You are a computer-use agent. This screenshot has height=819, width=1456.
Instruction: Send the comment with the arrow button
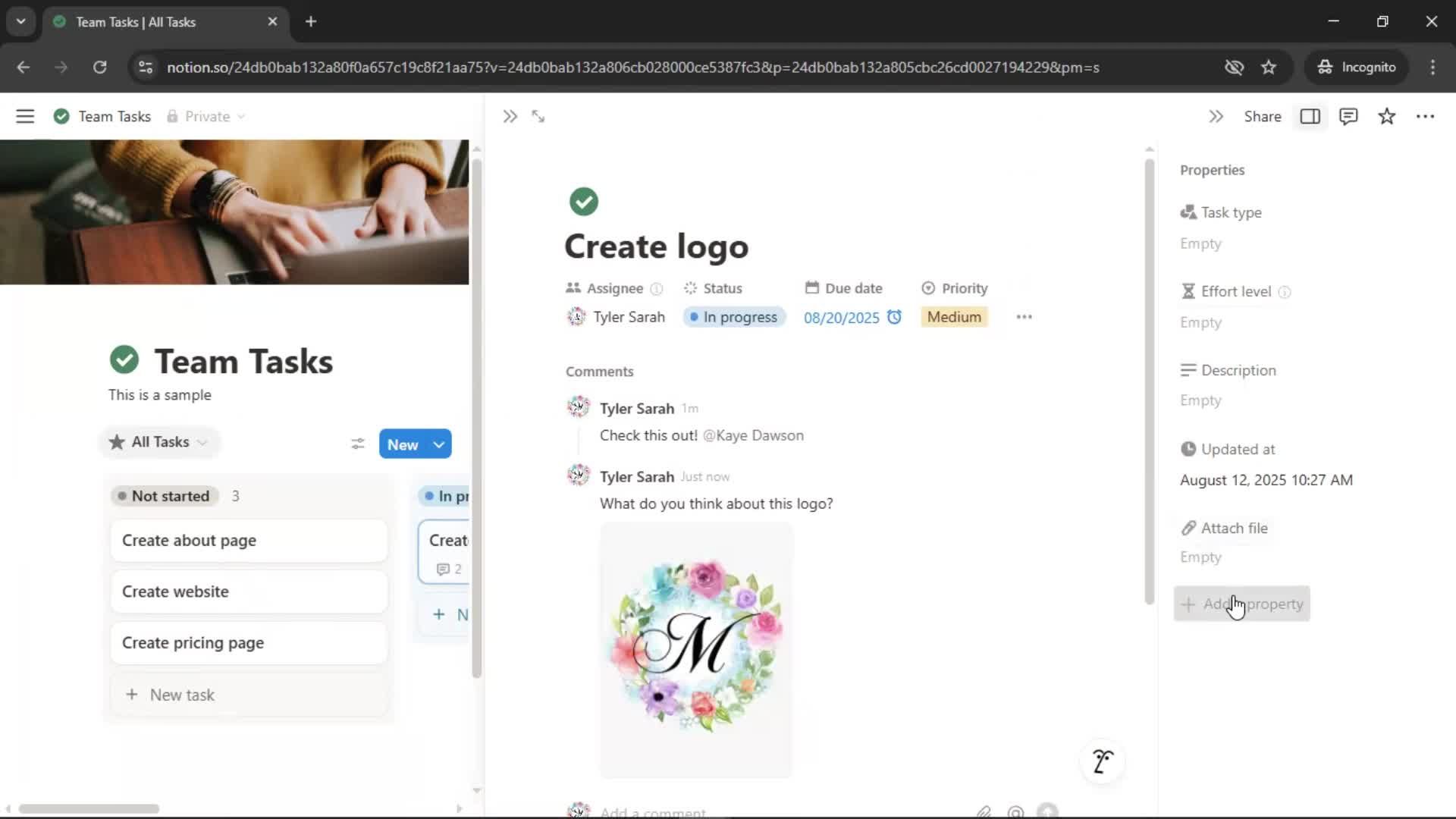click(x=1047, y=811)
